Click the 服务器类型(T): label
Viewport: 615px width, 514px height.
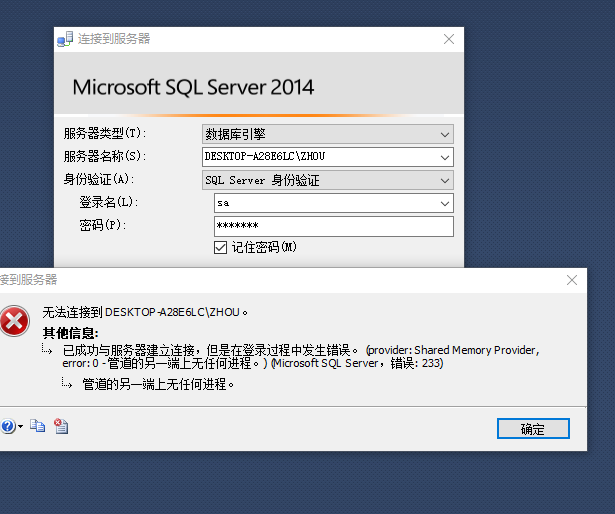105,133
